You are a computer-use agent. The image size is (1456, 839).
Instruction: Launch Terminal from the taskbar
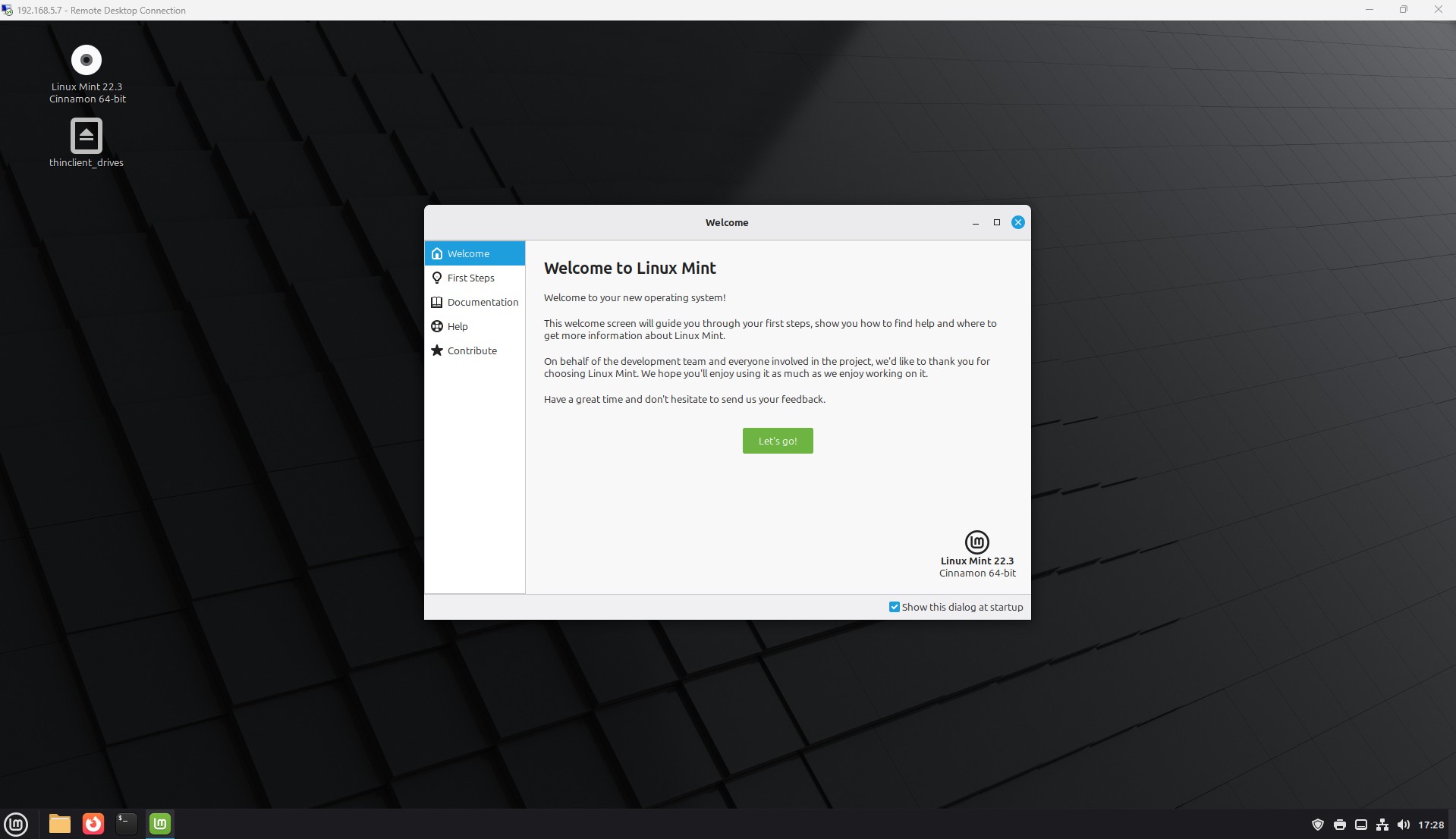click(x=126, y=824)
